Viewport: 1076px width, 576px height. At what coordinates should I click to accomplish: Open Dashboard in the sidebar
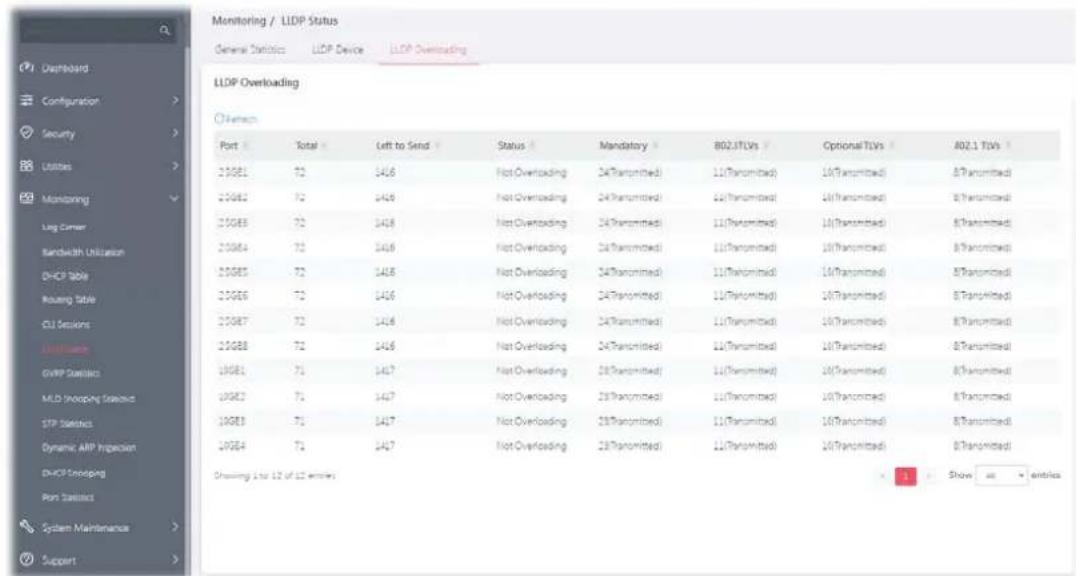pos(65,68)
